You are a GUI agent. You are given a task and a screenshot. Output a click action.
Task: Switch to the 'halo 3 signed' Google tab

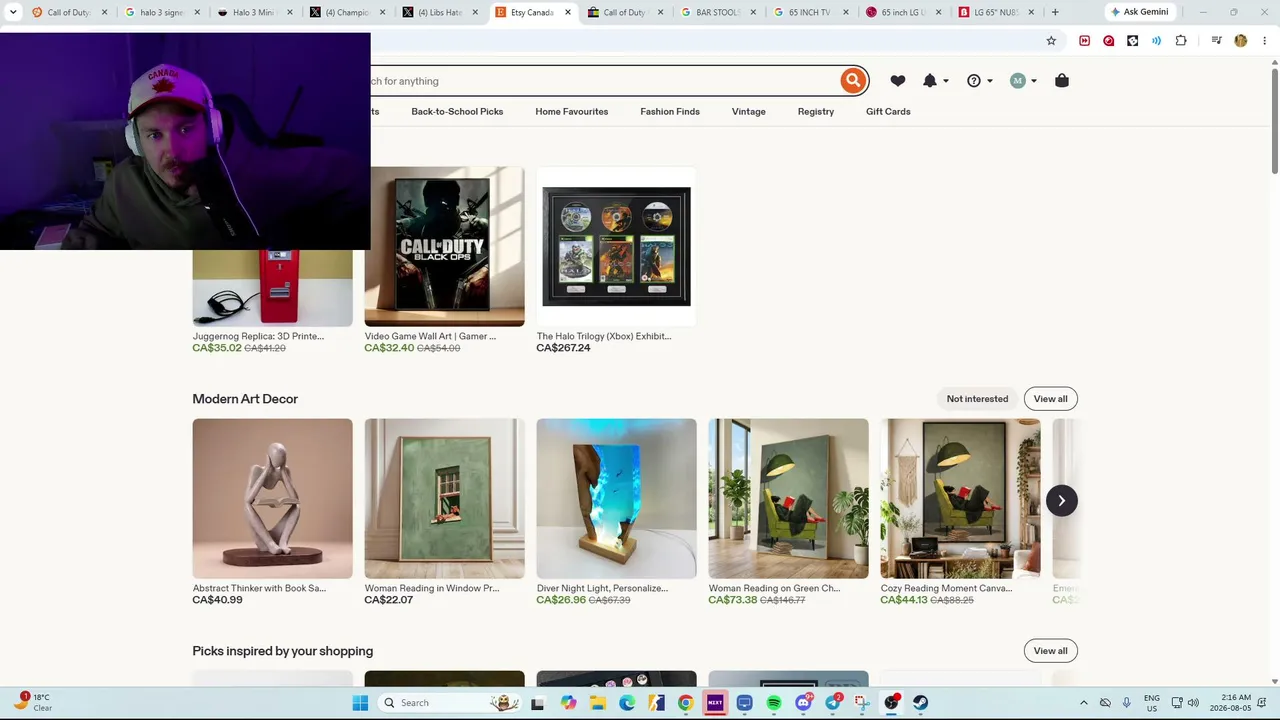162,12
